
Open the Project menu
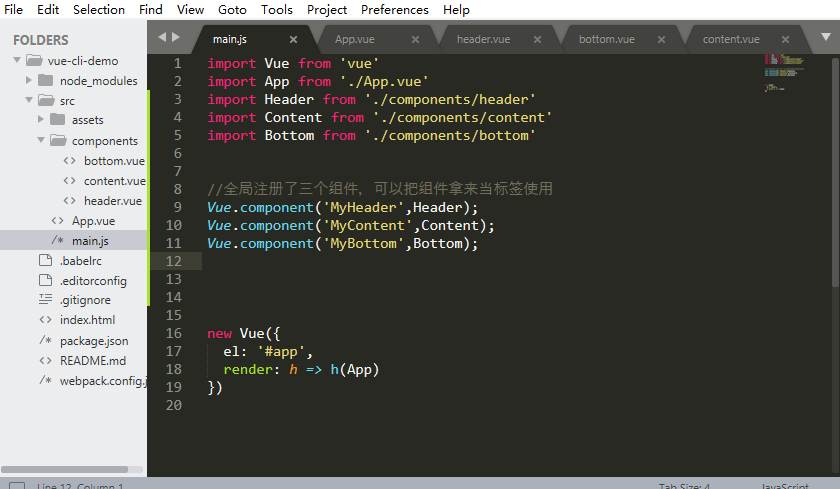327,10
